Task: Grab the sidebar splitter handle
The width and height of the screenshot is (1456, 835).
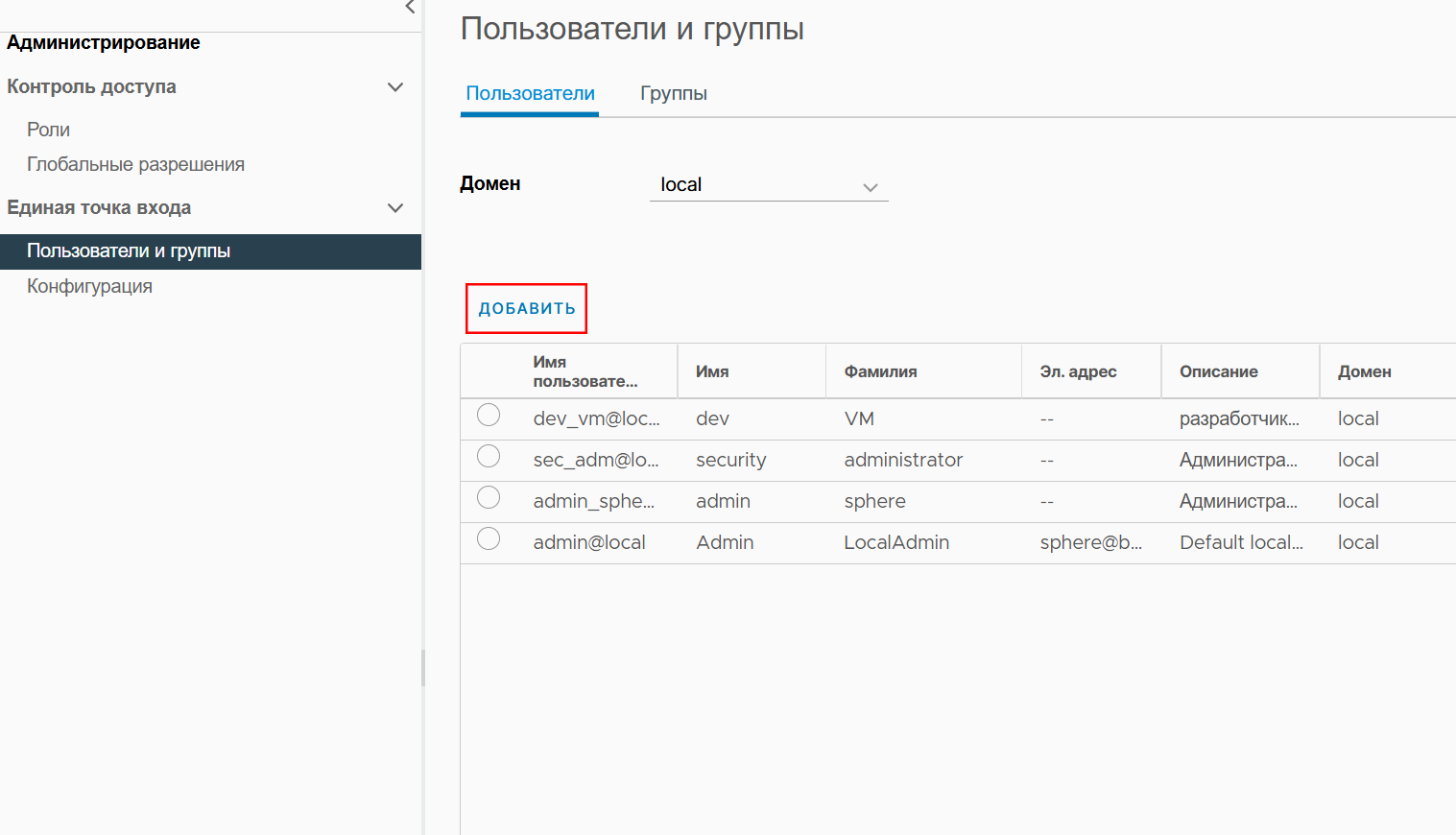Action: [x=423, y=668]
